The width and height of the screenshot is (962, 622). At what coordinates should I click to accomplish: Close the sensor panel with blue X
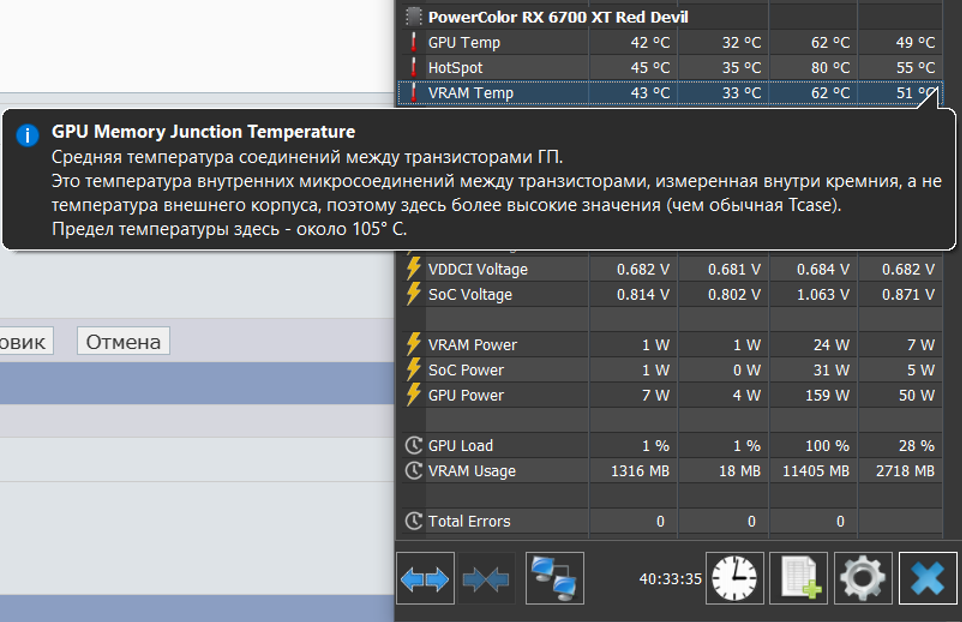click(927, 578)
